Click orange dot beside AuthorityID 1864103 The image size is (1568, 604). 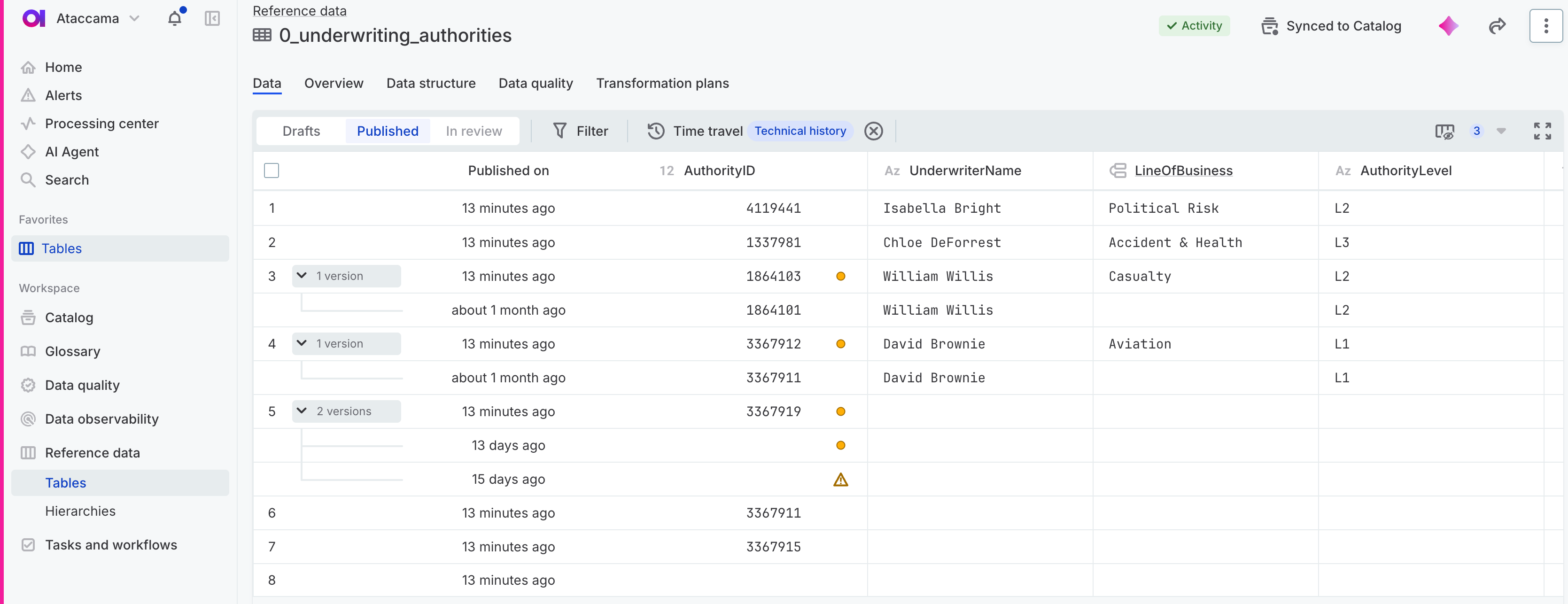[x=841, y=277]
